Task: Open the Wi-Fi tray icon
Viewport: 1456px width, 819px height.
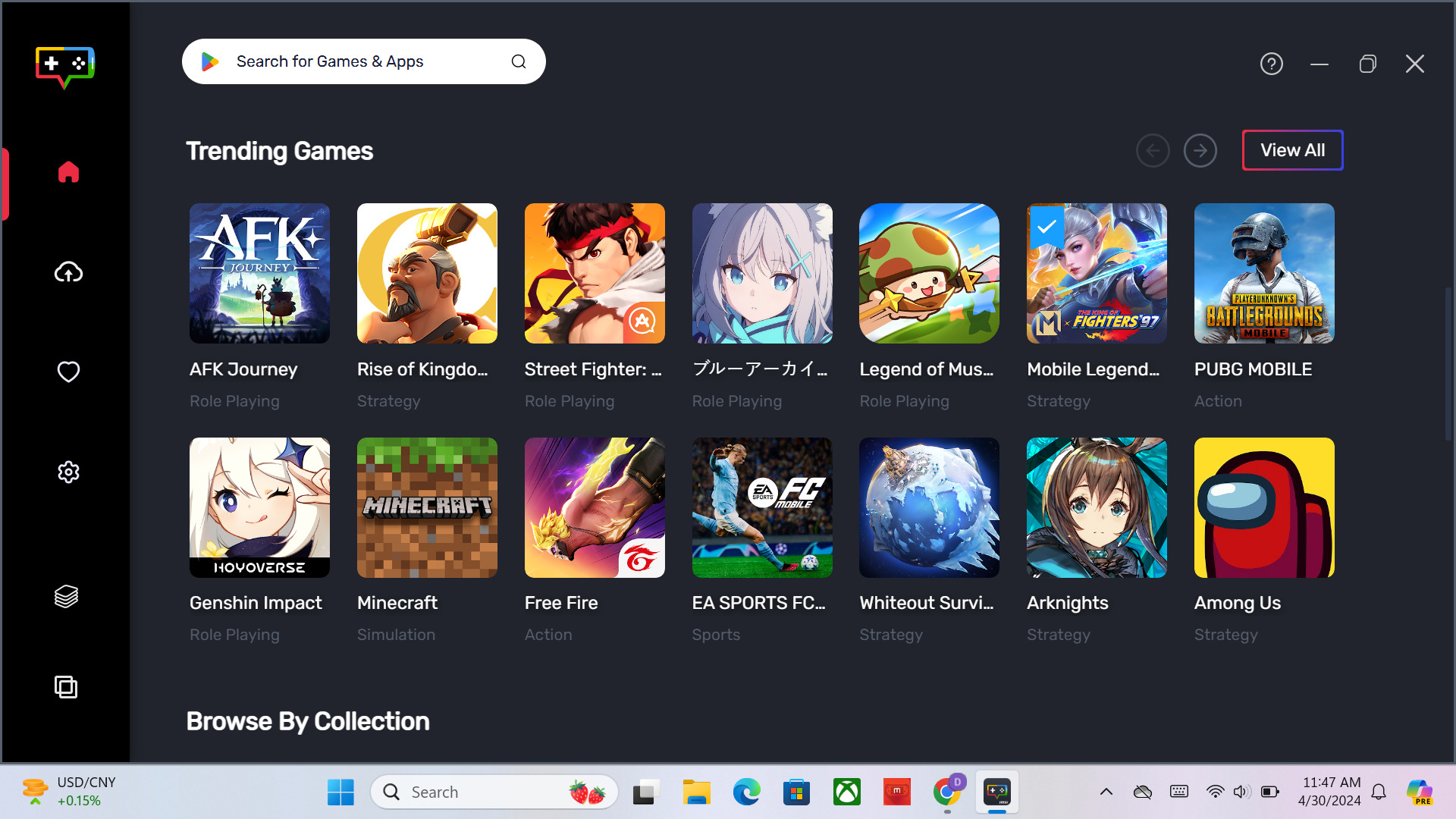Action: pyautogui.click(x=1215, y=792)
